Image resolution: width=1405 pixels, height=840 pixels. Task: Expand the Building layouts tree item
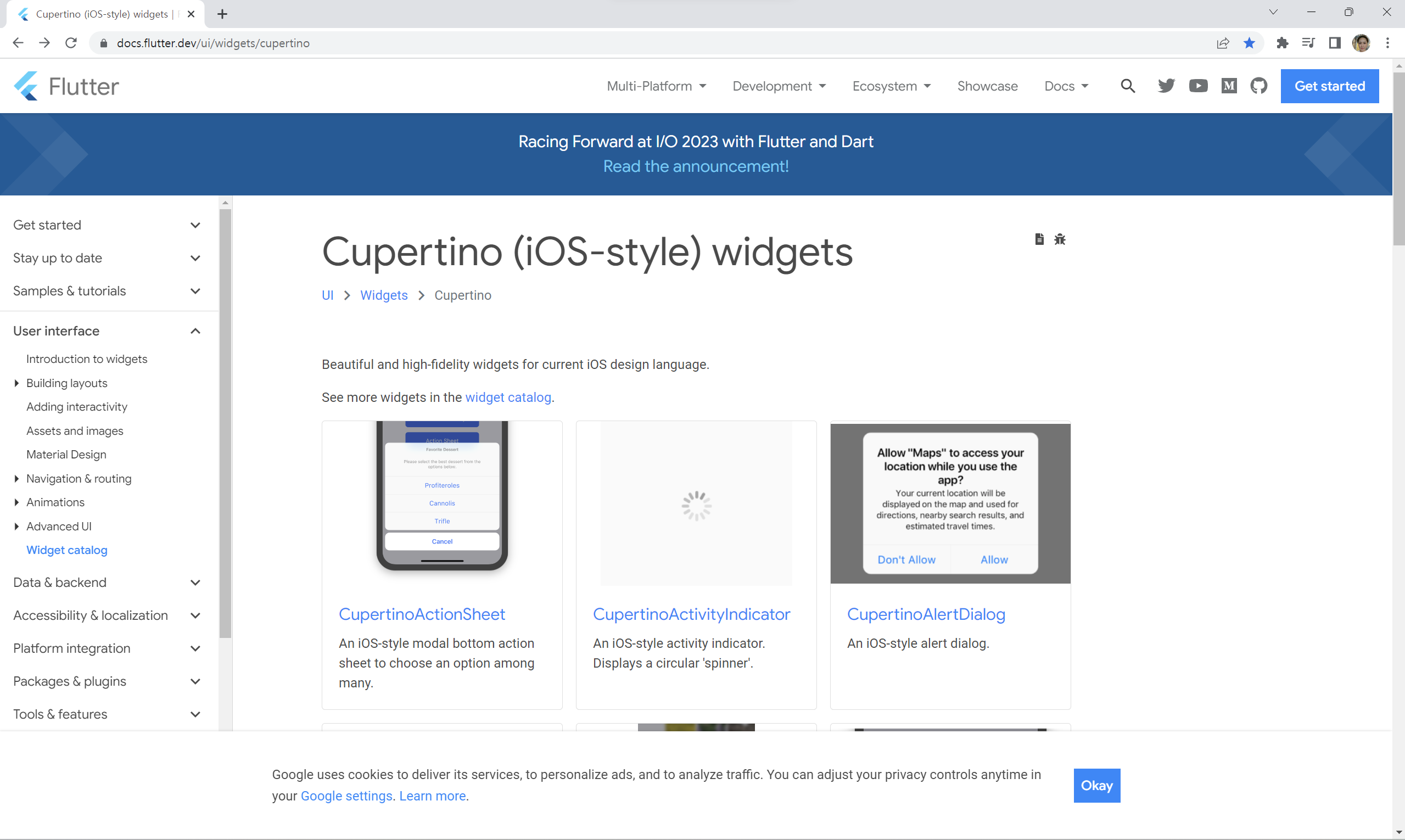17,383
